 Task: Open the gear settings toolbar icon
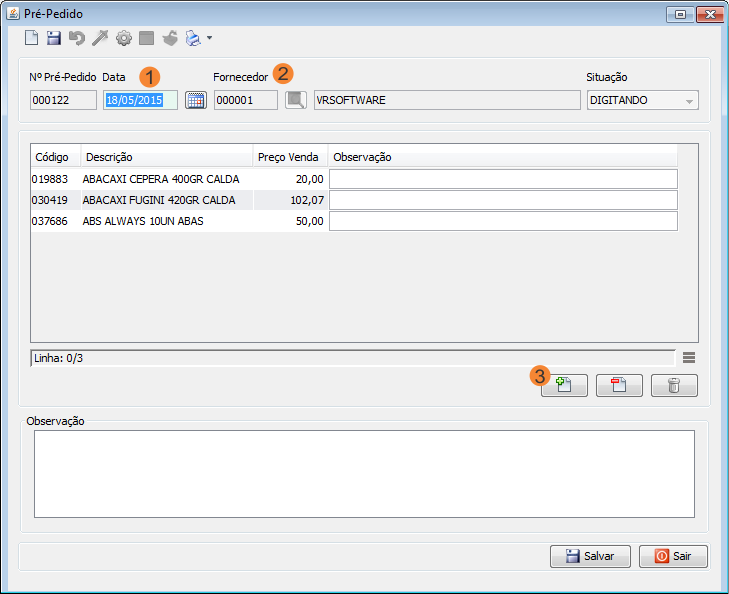pos(124,38)
